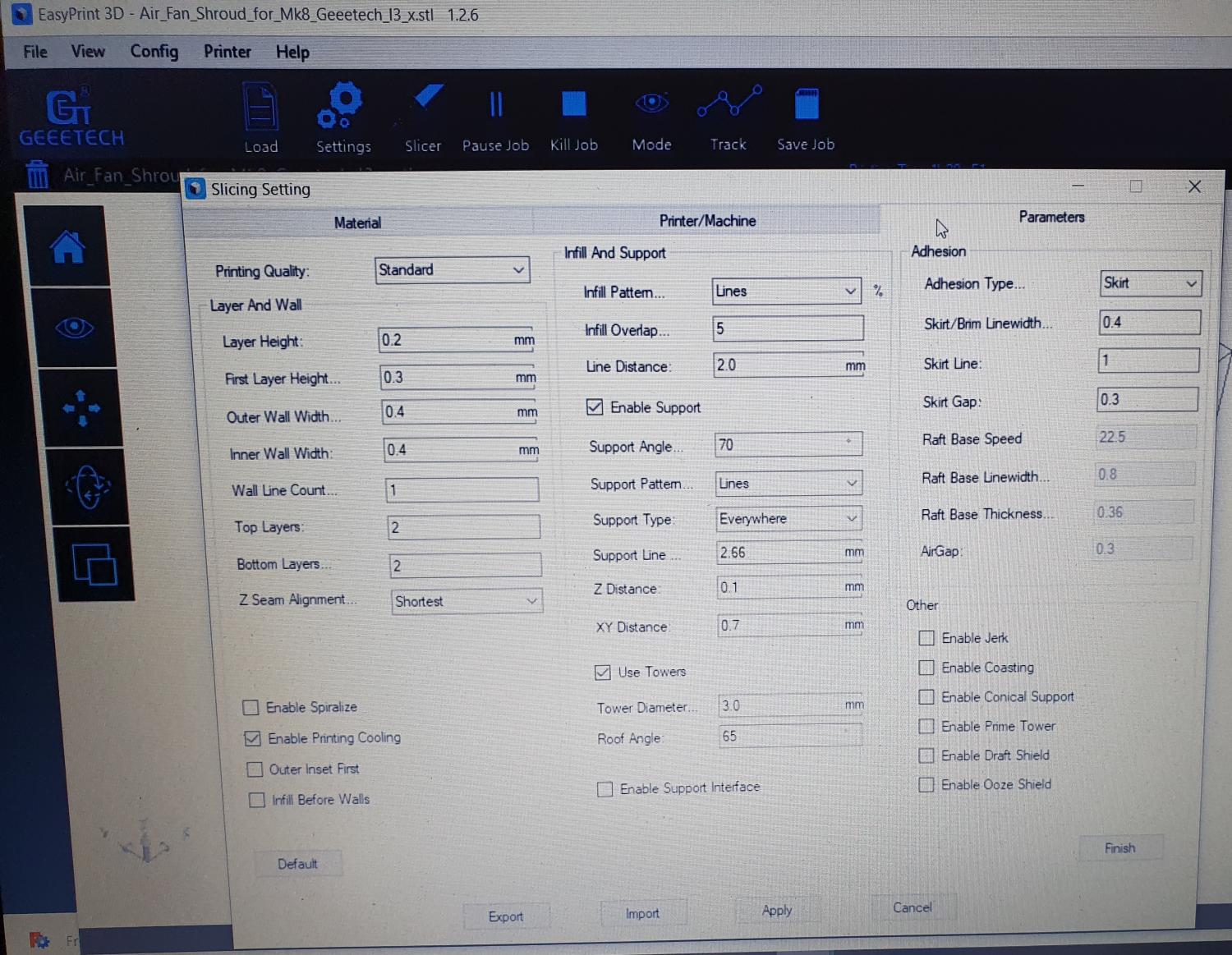The width and height of the screenshot is (1232, 955).
Task: Click the Skirt Gap input field
Action: (x=1148, y=400)
